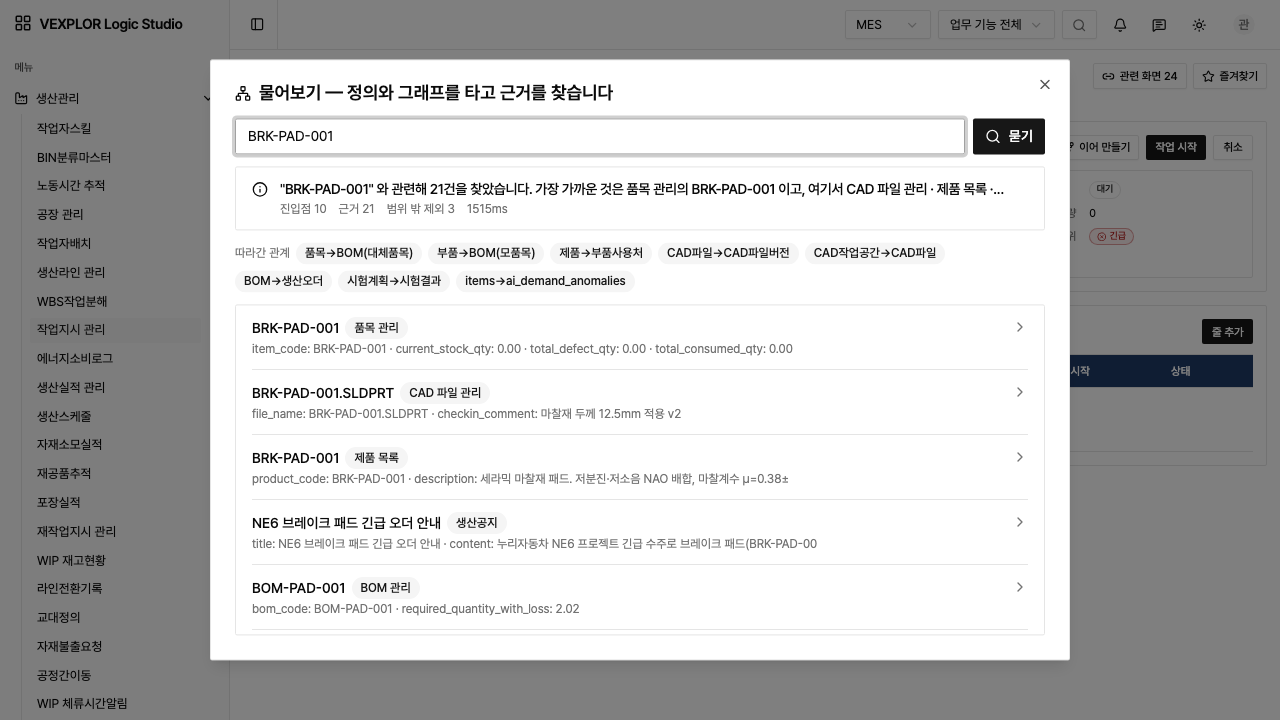Click the 줄 추가 button
1280x720 pixels.
click(1227, 332)
